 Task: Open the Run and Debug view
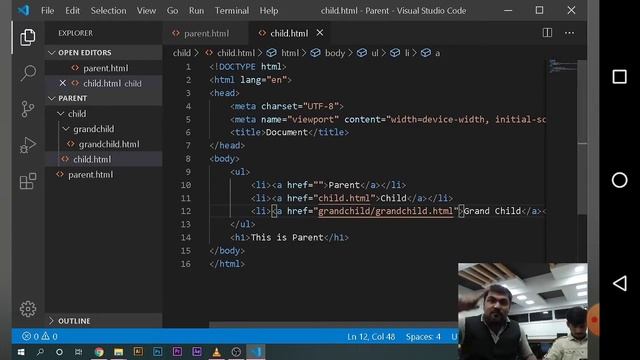coord(28,145)
